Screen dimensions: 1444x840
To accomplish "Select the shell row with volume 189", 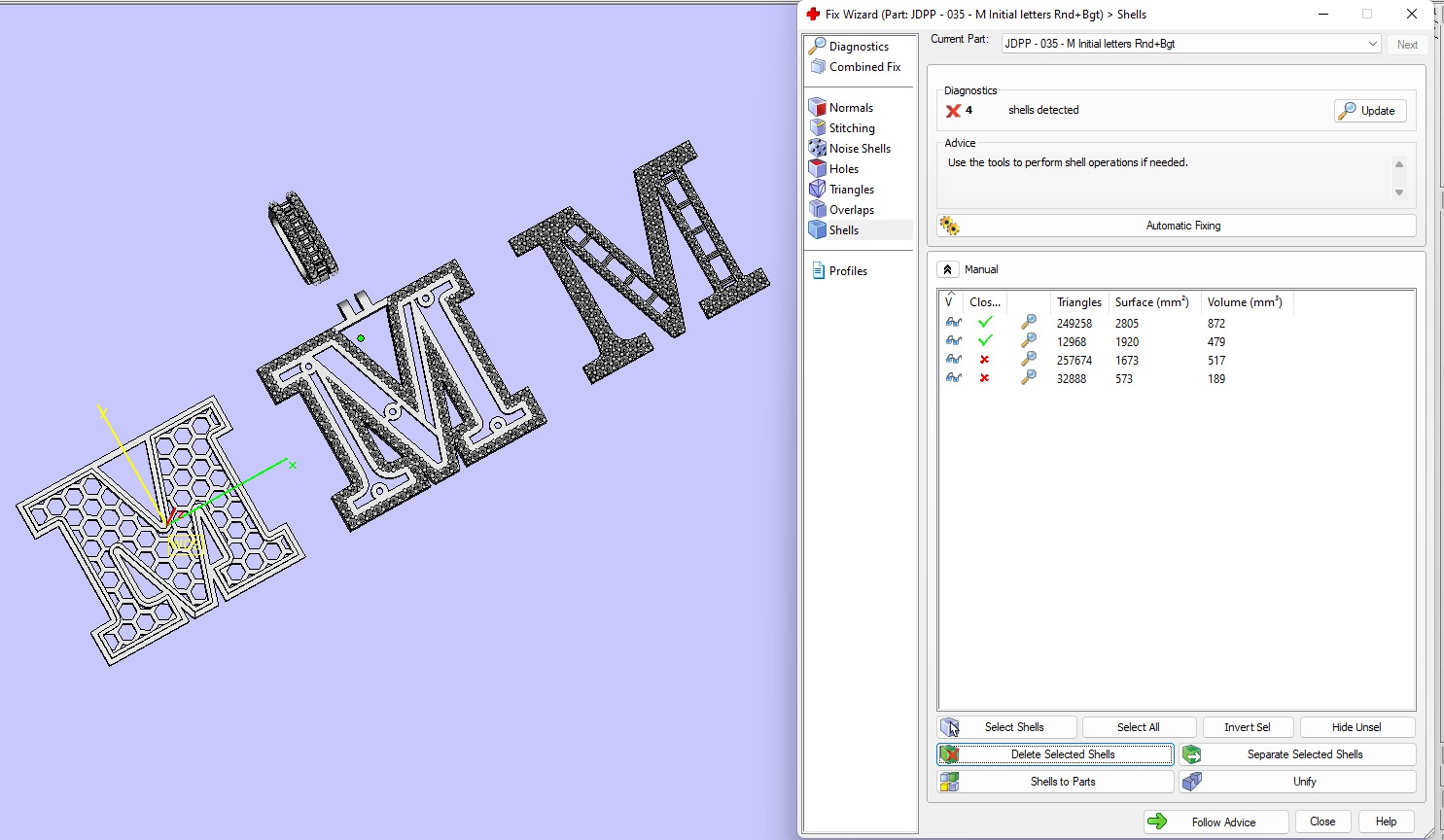I will 1177,378.
